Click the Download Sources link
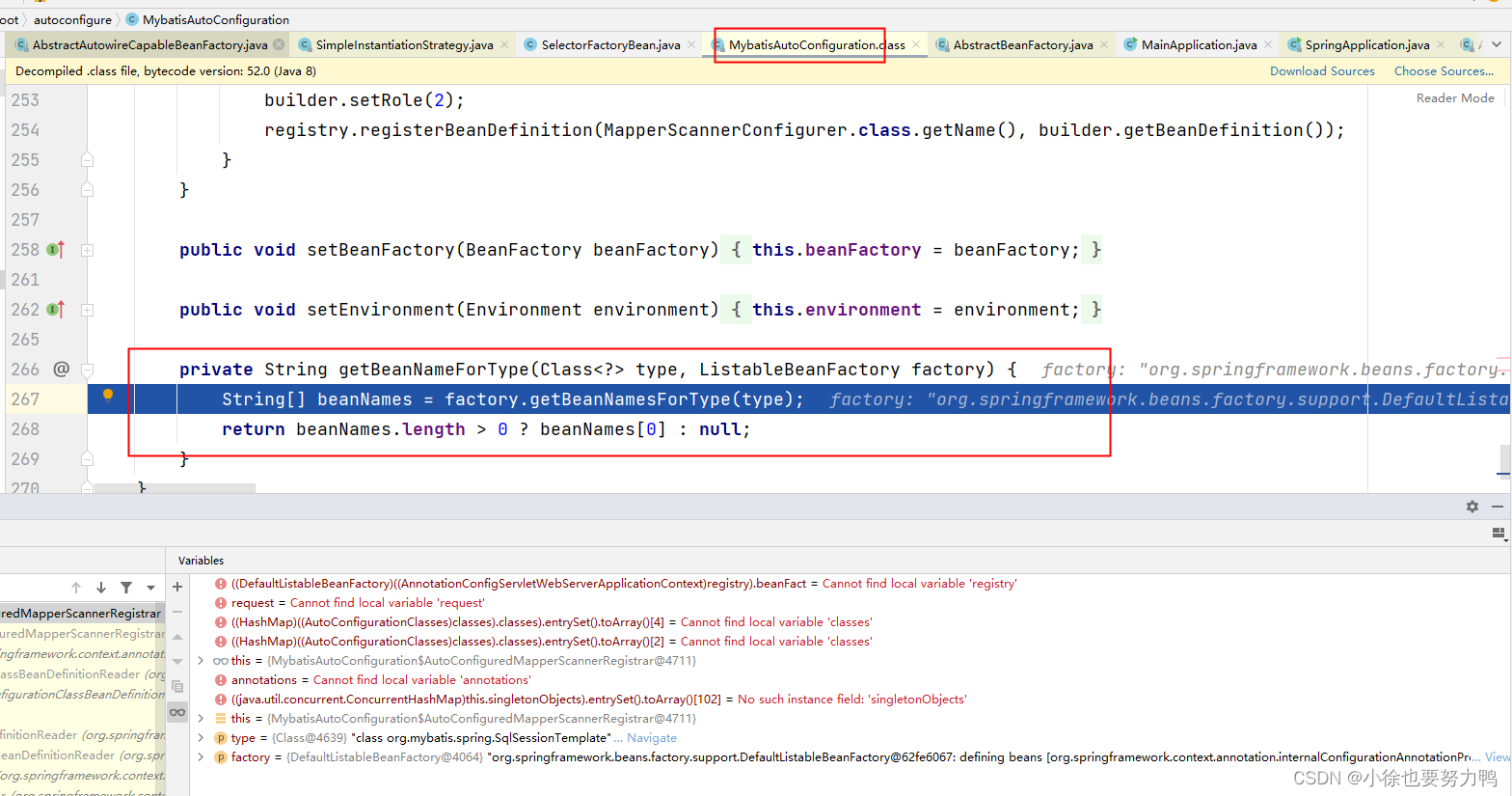The height and width of the screenshot is (796, 1512). pyautogui.click(x=1322, y=71)
